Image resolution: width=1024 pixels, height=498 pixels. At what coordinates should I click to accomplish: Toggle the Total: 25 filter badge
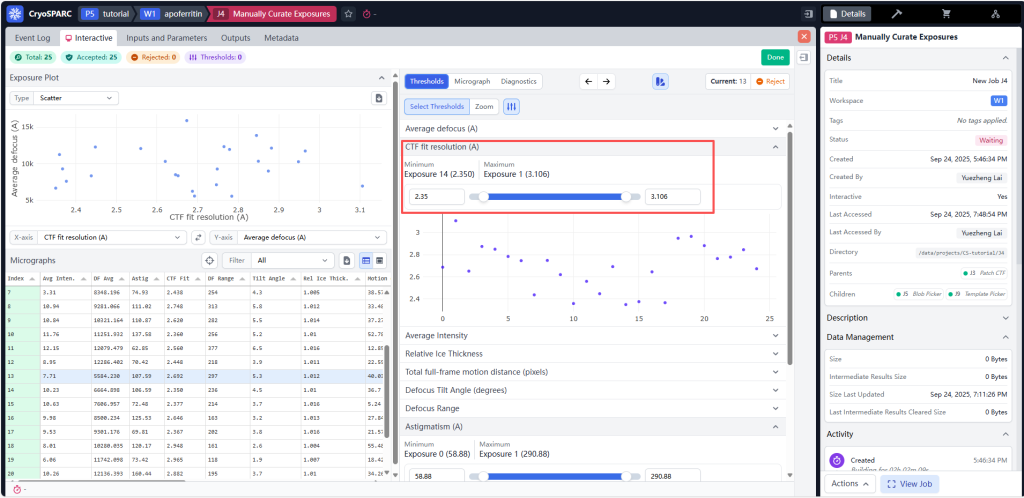click(31, 57)
